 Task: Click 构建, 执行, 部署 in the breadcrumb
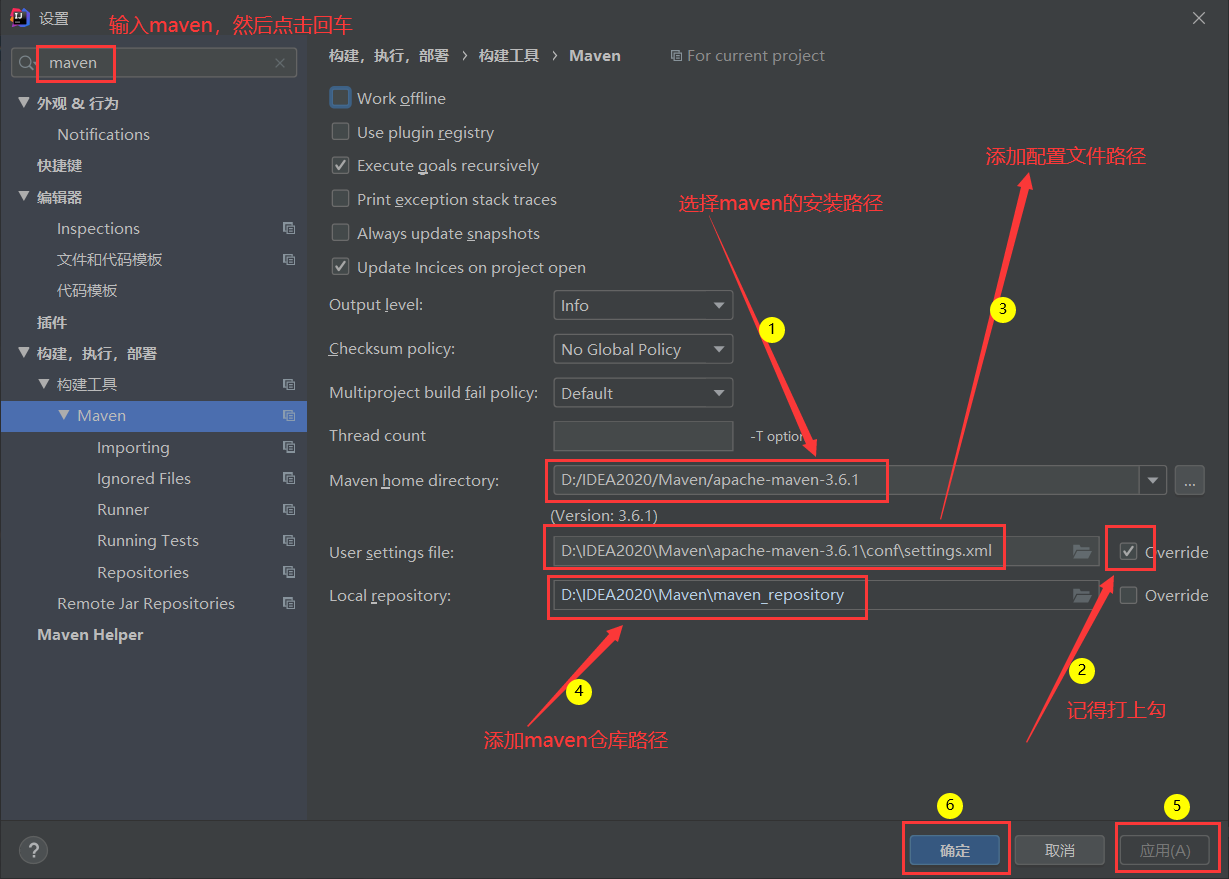coord(389,56)
